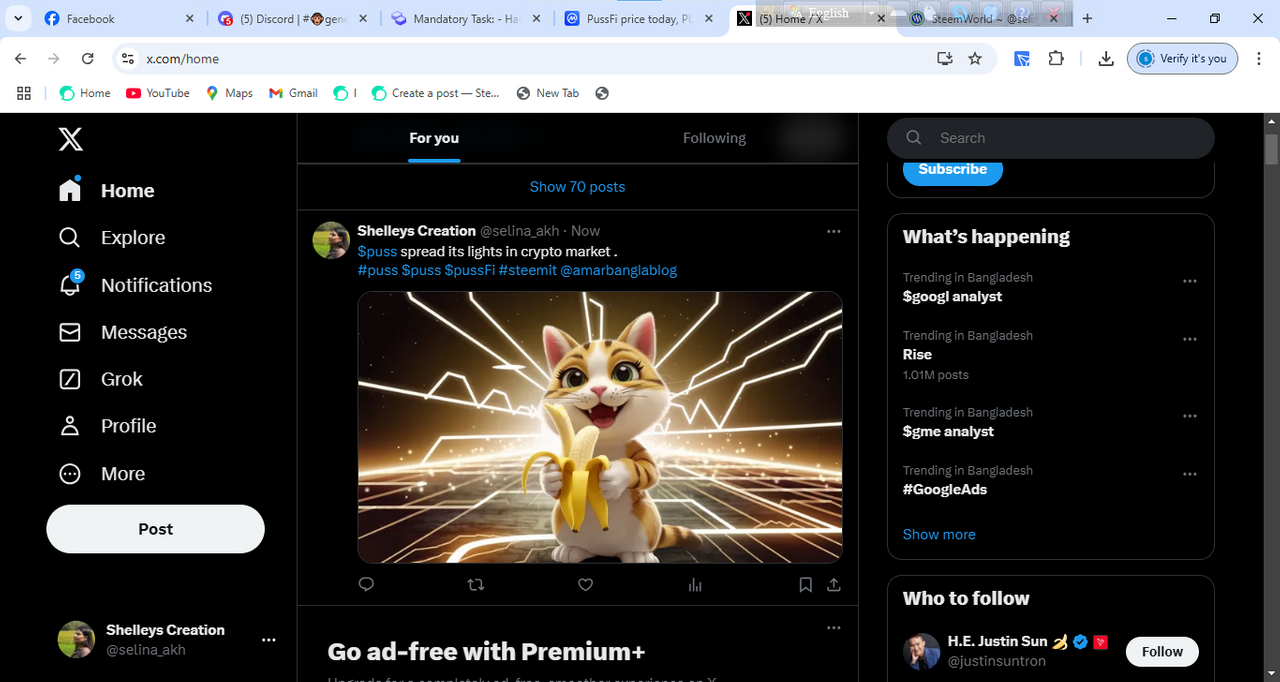Show 70 new posts
The height and width of the screenshot is (682, 1280).
[577, 187]
